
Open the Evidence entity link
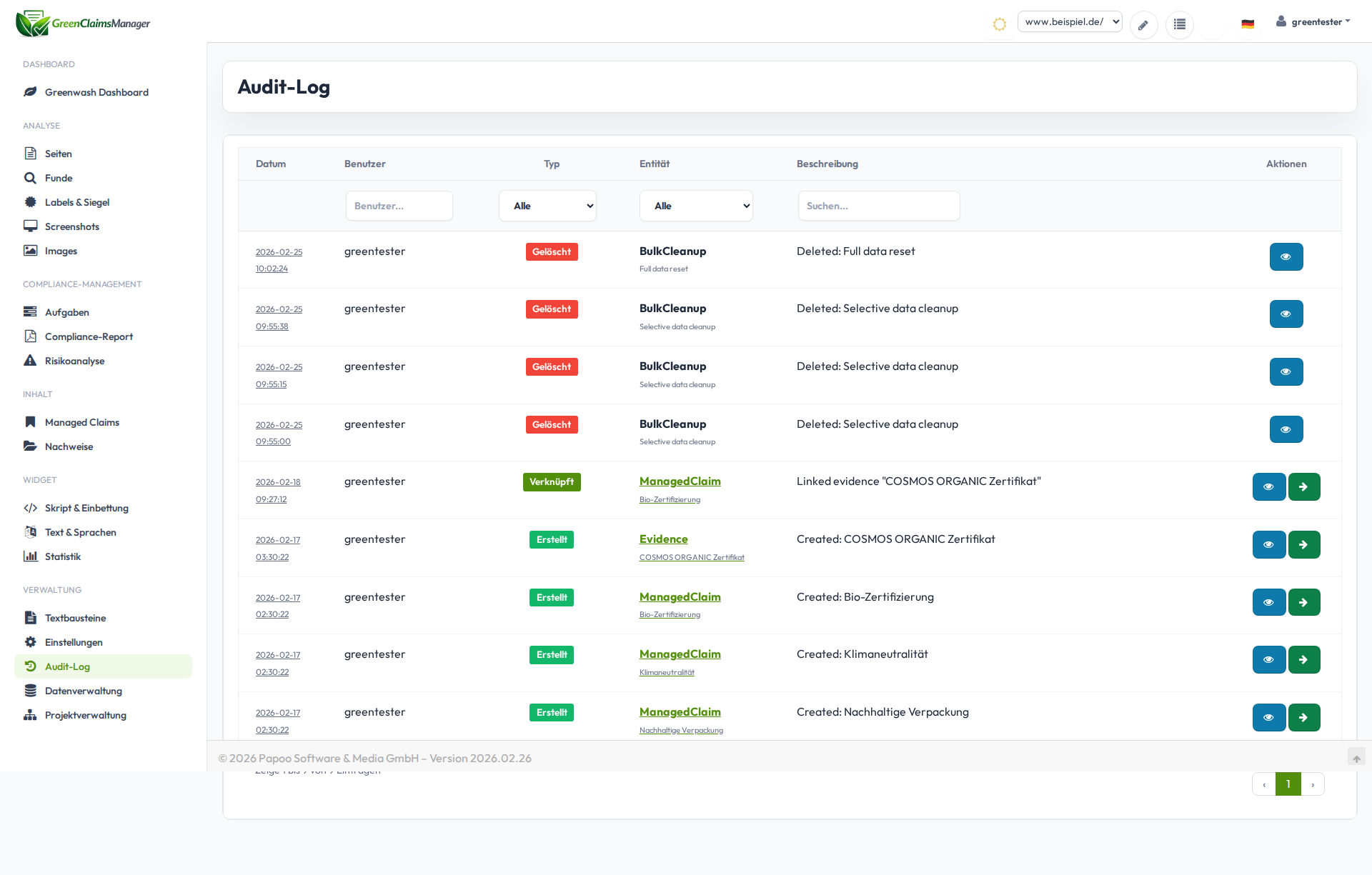coord(664,539)
